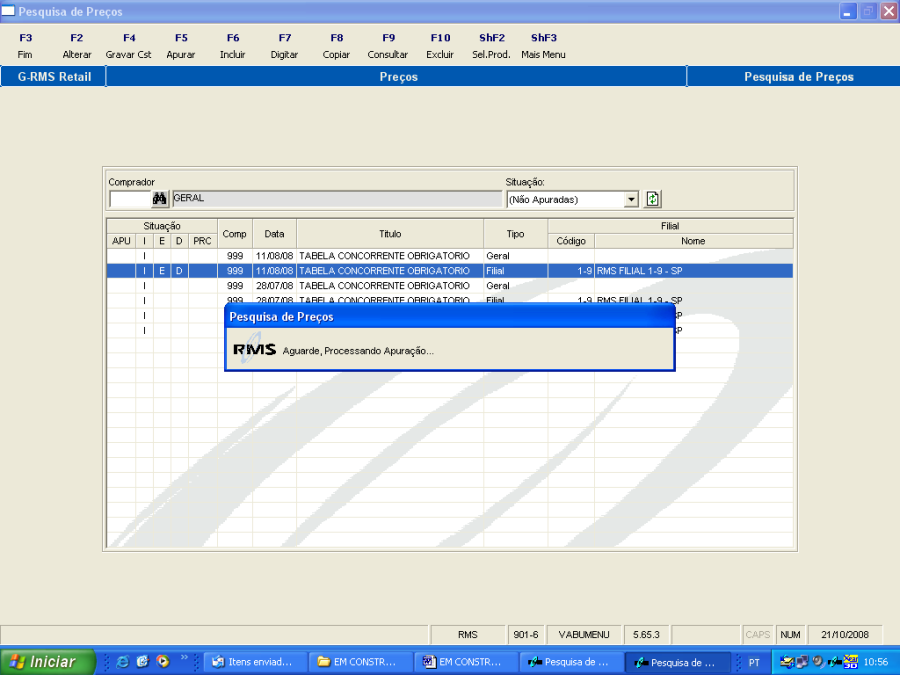Click the 10:56 clock in the system tray

(875, 662)
